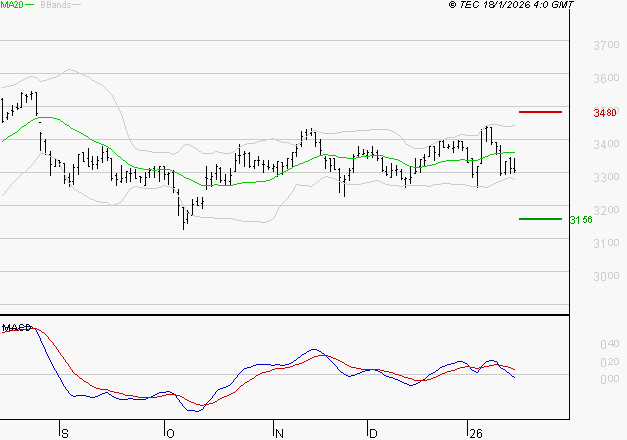Click the 3200 price axis label

click(606, 210)
